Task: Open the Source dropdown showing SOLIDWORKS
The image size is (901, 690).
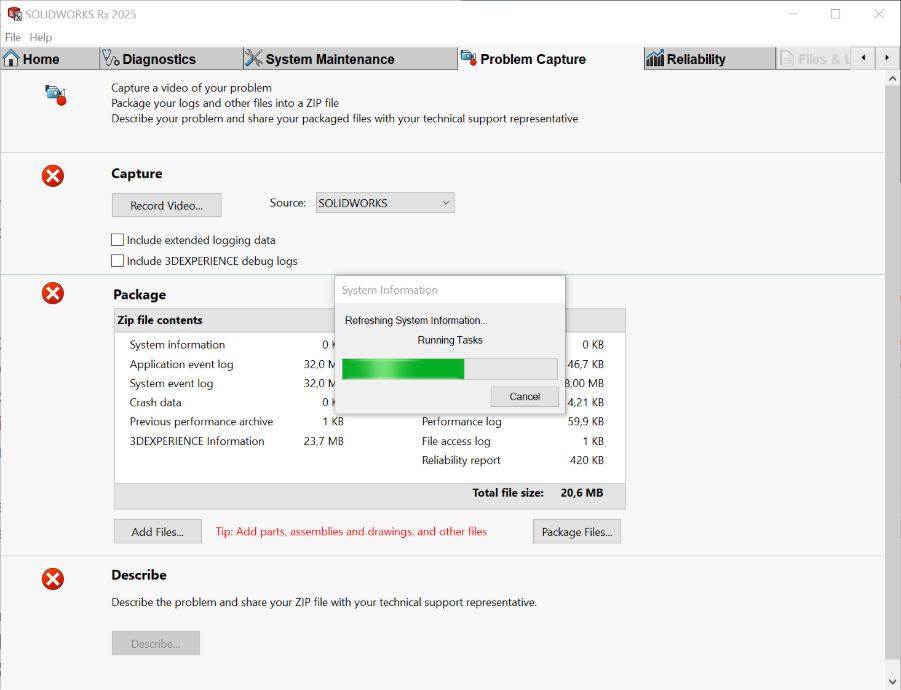Action: point(385,203)
